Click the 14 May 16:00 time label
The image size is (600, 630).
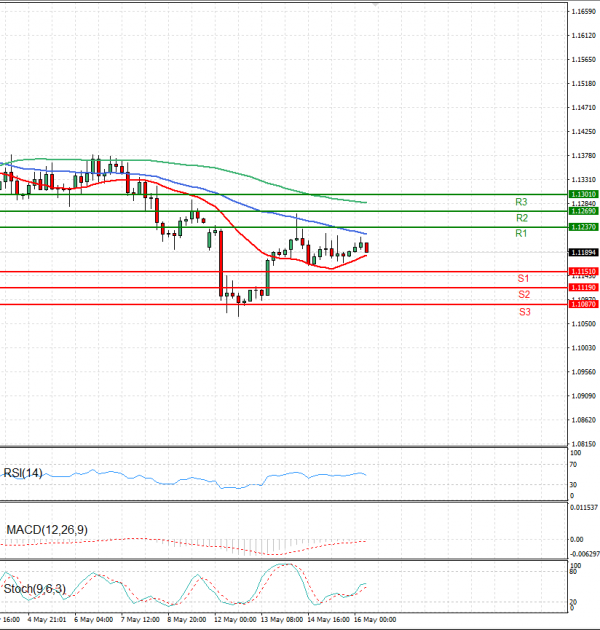point(328,620)
